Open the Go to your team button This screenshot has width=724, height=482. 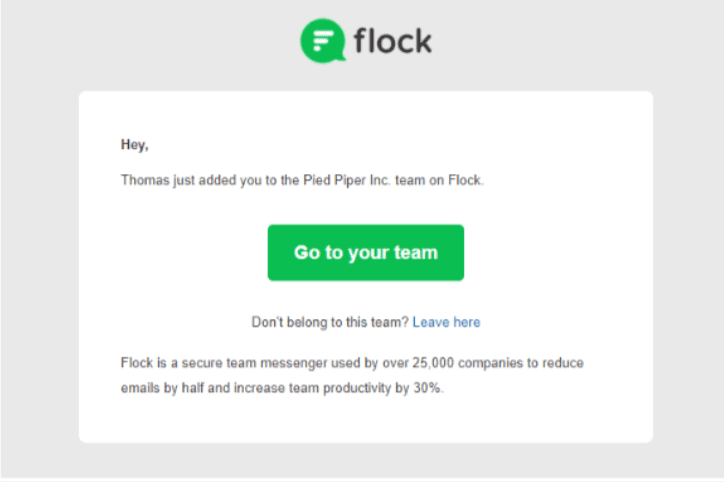366,253
